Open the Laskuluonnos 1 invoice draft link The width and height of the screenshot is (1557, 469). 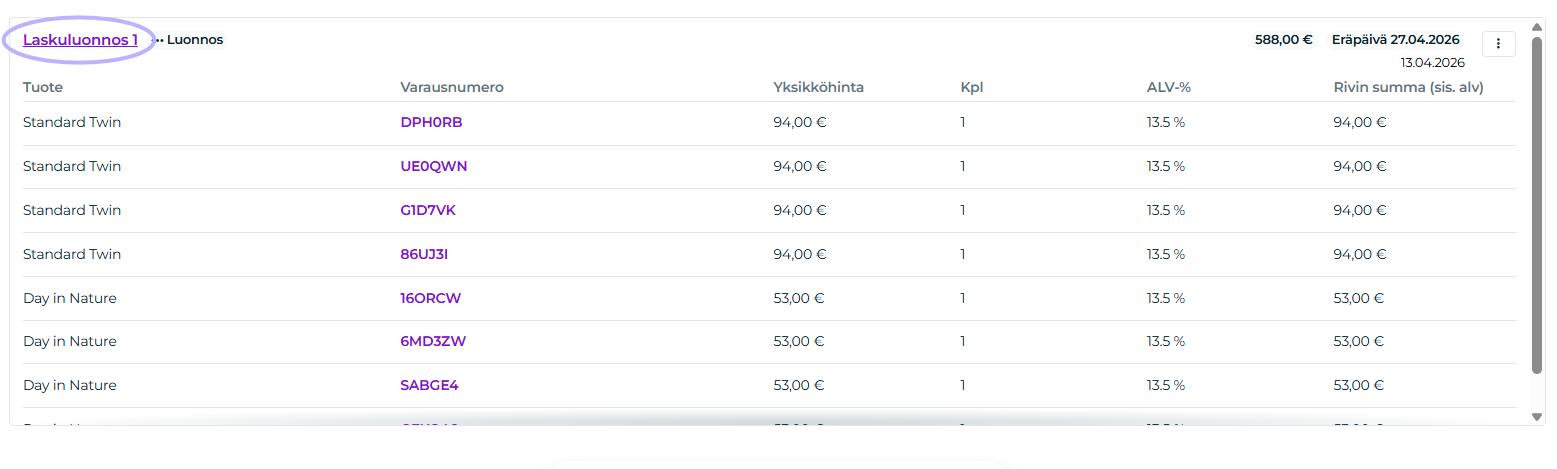(80, 40)
